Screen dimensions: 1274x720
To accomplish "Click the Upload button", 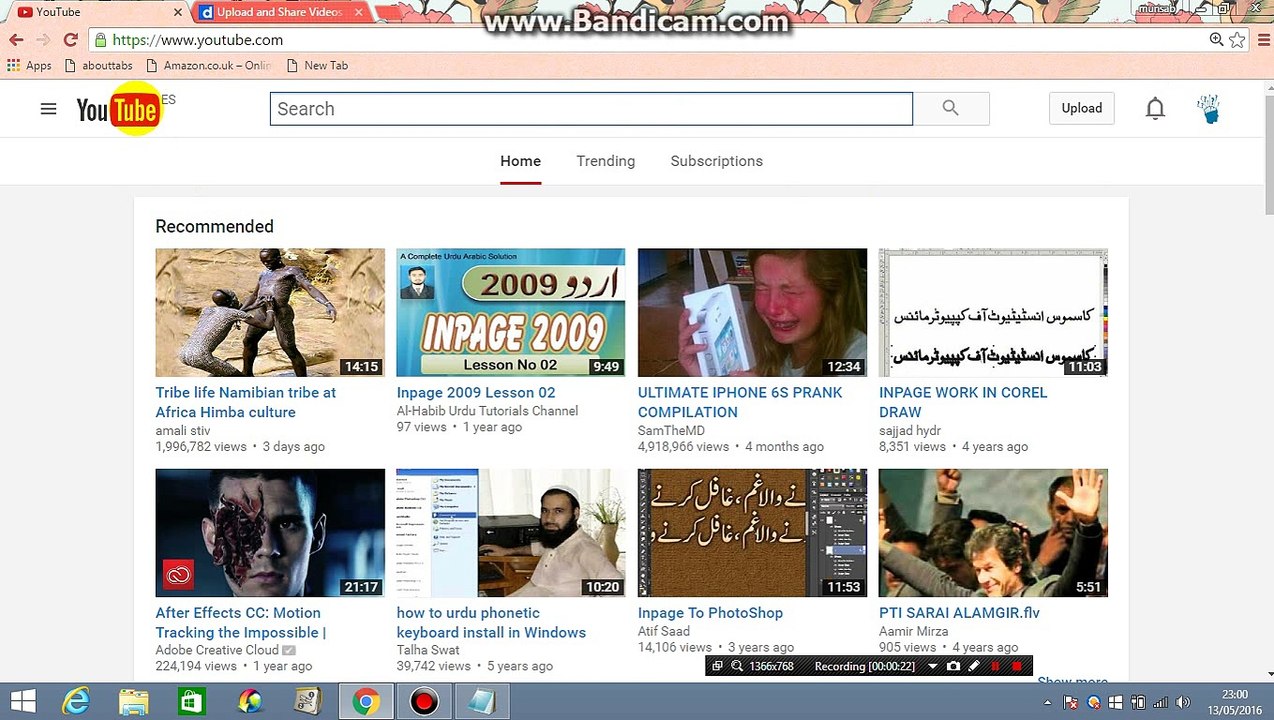I will (1081, 108).
